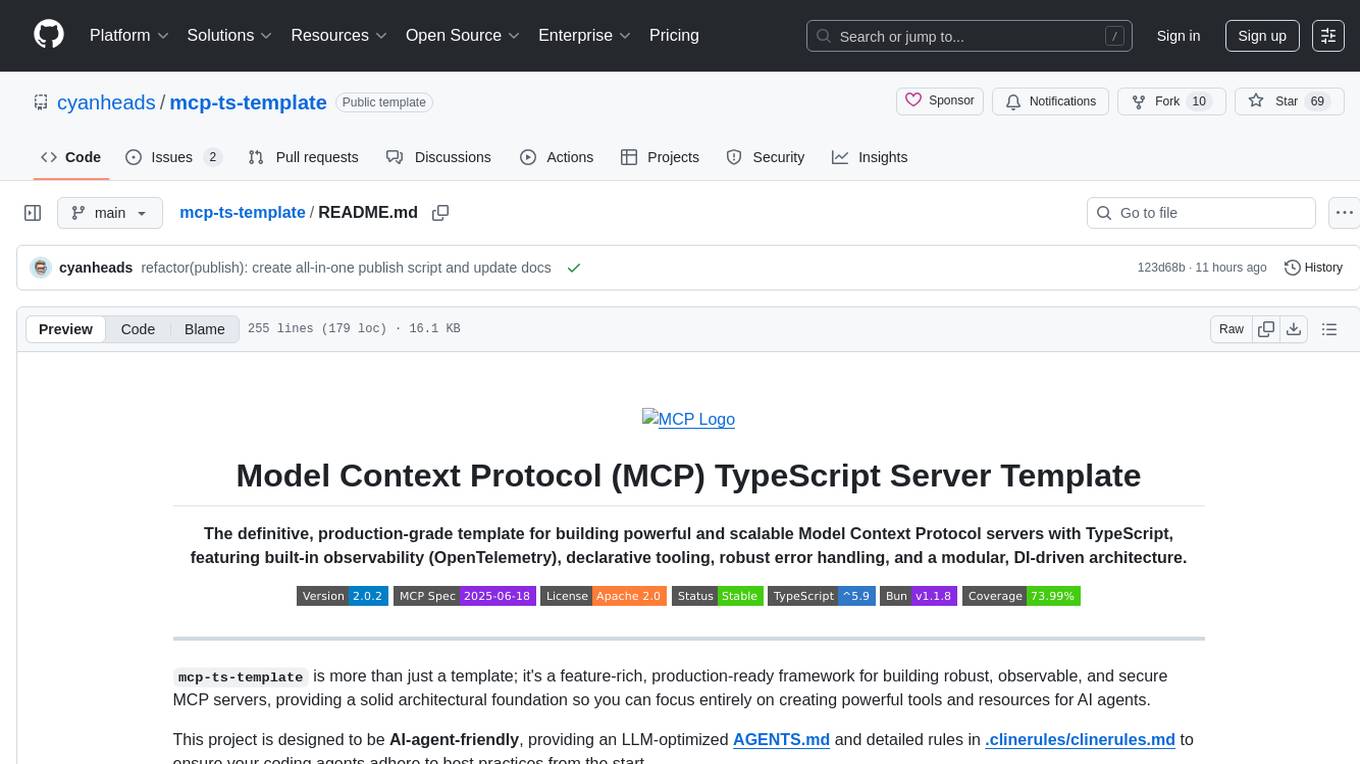The width and height of the screenshot is (1360, 764).
Task: Open the Security tab
Action: coord(765,157)
